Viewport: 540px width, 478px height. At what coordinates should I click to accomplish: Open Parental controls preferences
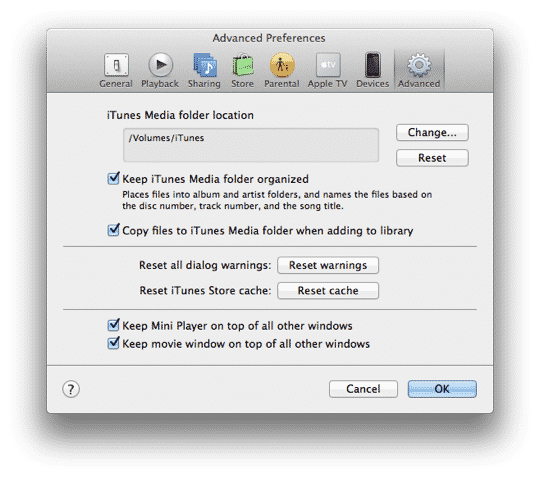(x=282, y=70)
